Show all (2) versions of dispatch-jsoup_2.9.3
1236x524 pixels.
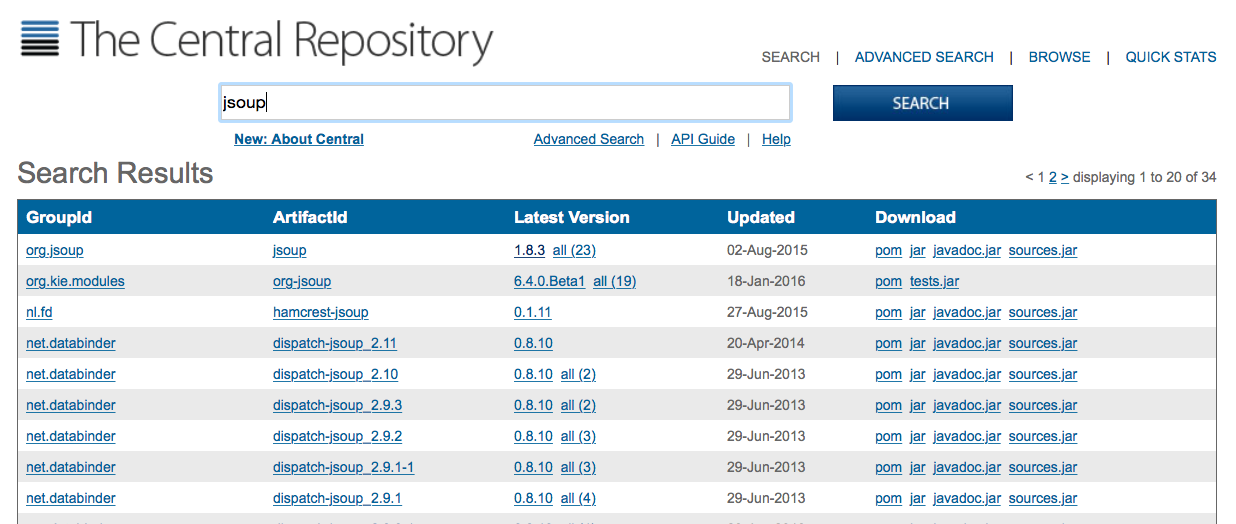click(x=578, y=405)
